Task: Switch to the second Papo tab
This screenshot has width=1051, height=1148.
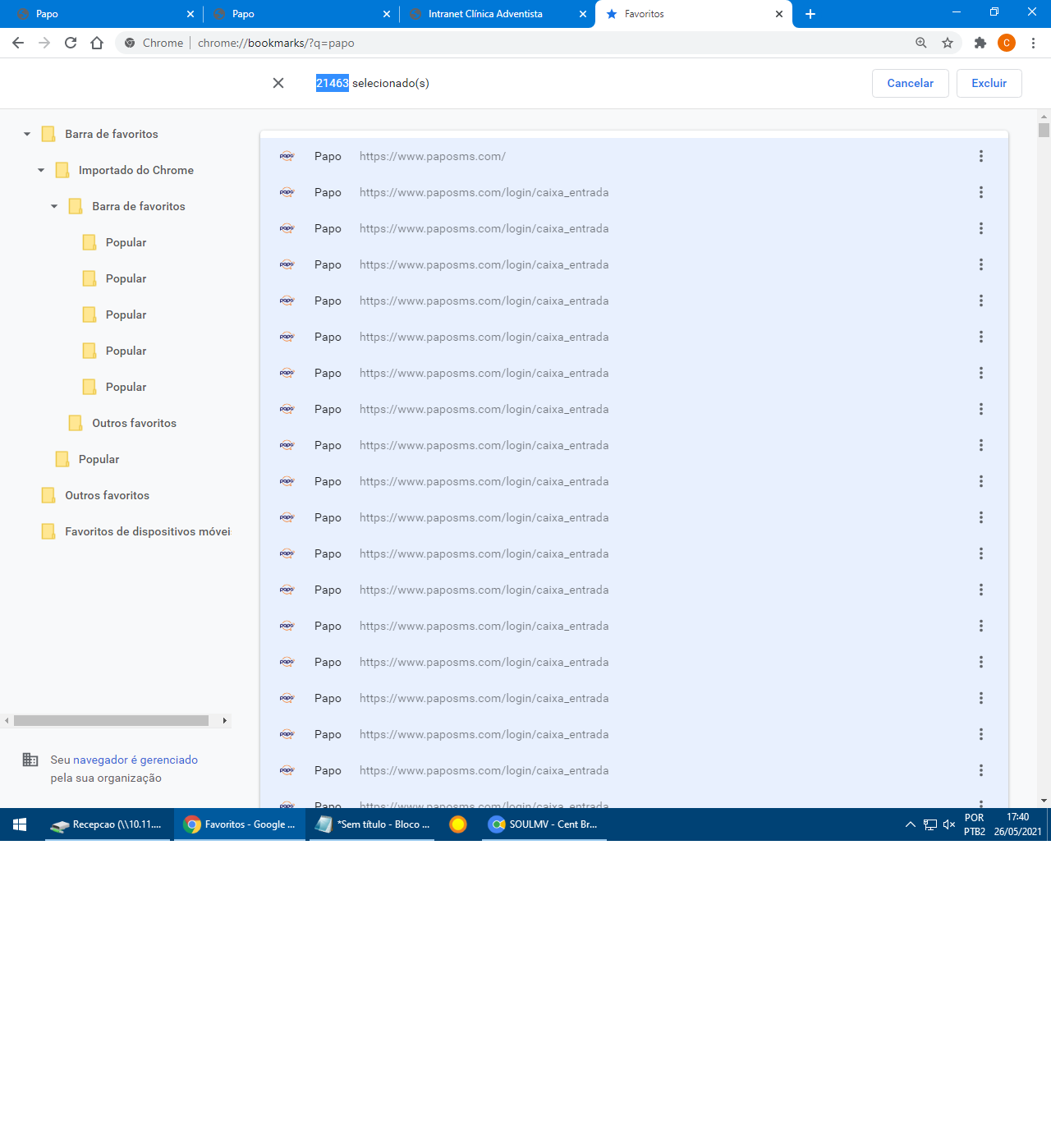Action: (x=301, y=14)
